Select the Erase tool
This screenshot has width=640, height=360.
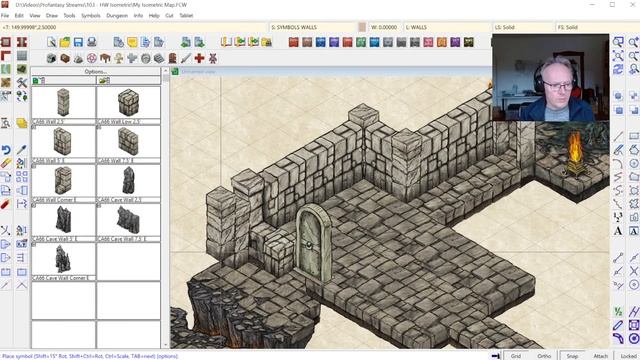tap(6, 164)
